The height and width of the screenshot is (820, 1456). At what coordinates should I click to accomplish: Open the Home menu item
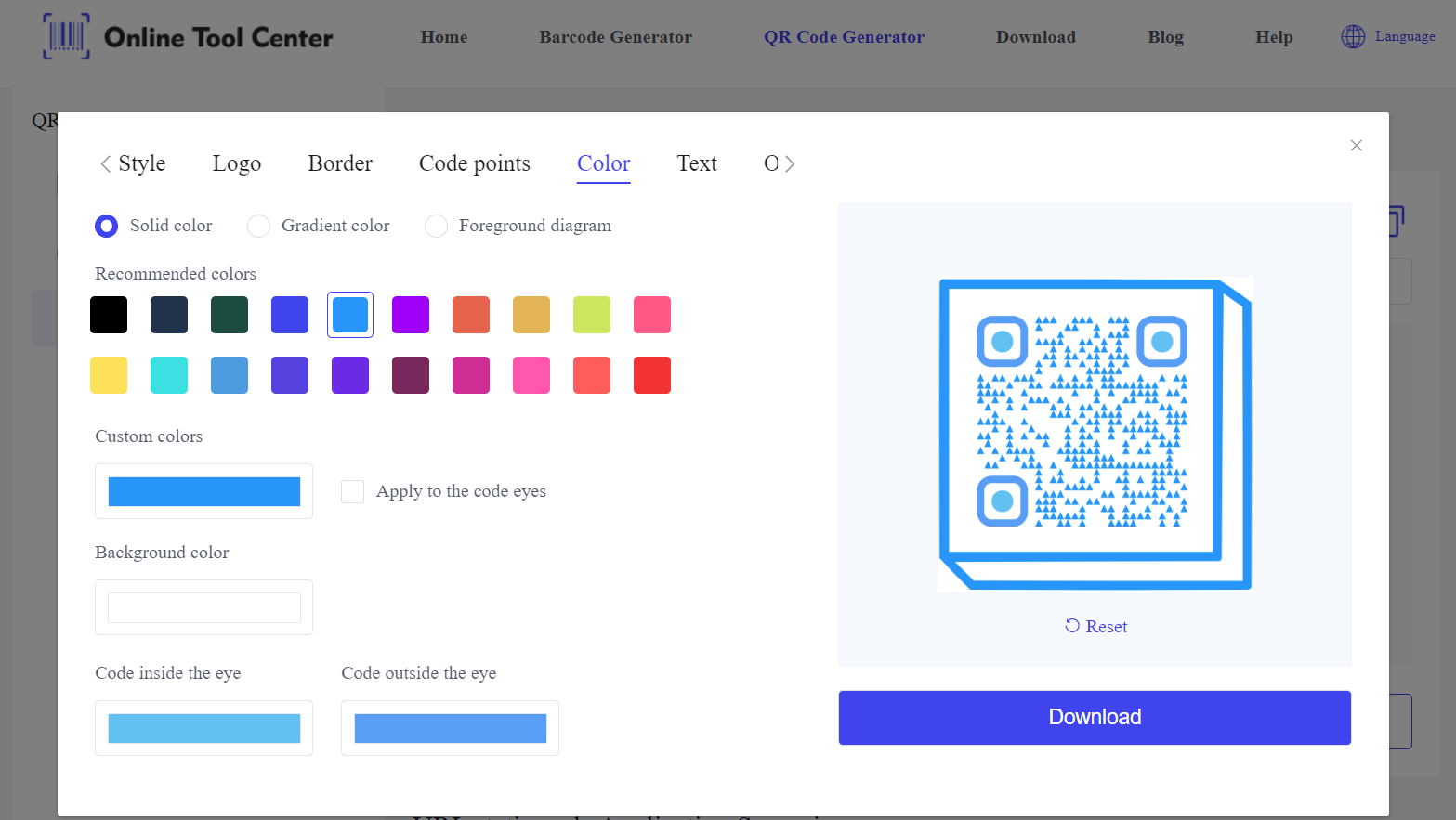point(444,37)
